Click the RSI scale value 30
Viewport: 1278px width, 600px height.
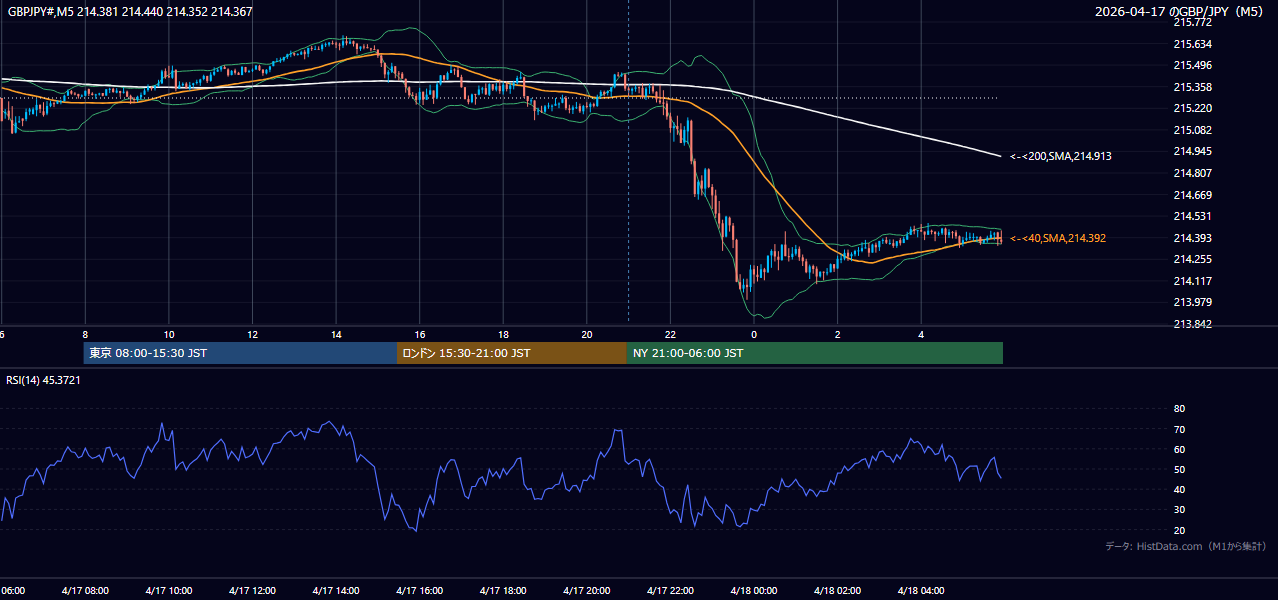(1179, 509)
